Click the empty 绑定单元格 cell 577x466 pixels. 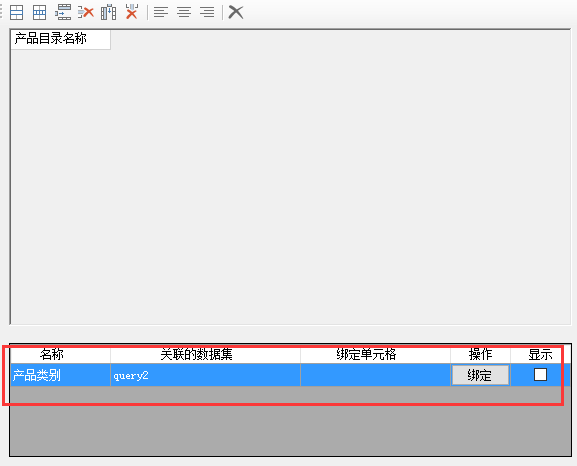tap(375, 375)
